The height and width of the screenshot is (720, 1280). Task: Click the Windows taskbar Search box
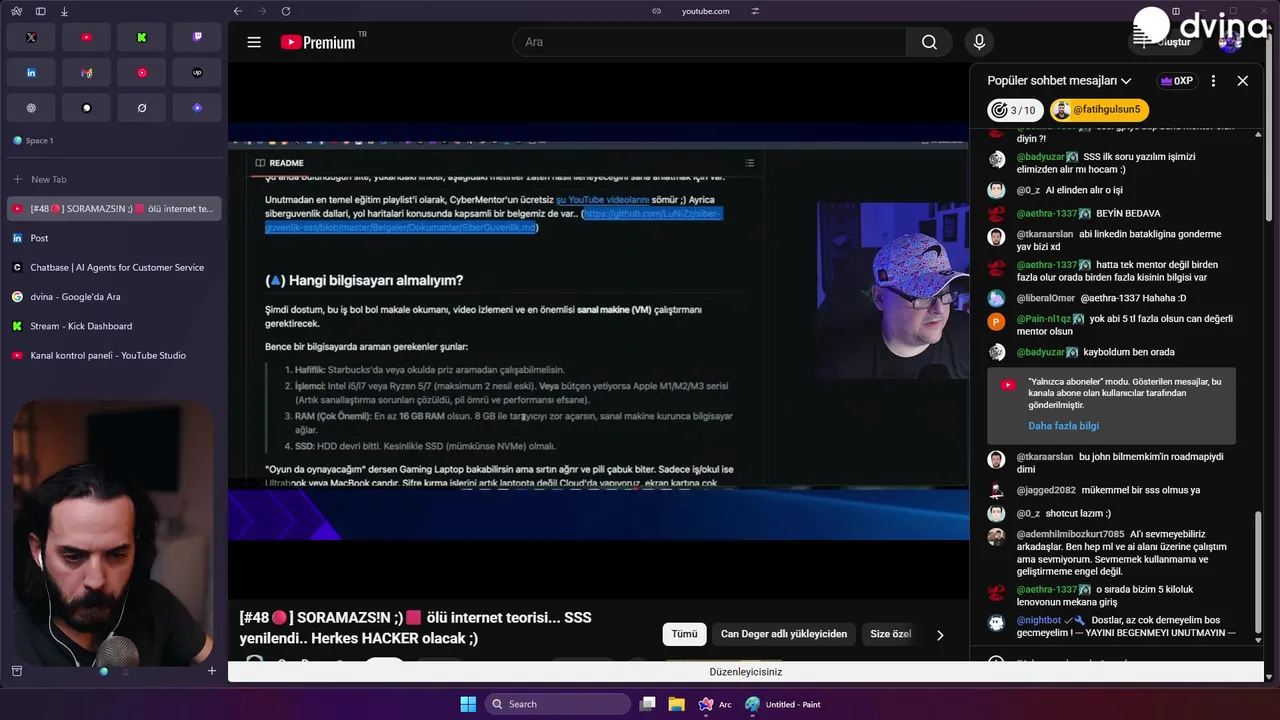(558, 704)
